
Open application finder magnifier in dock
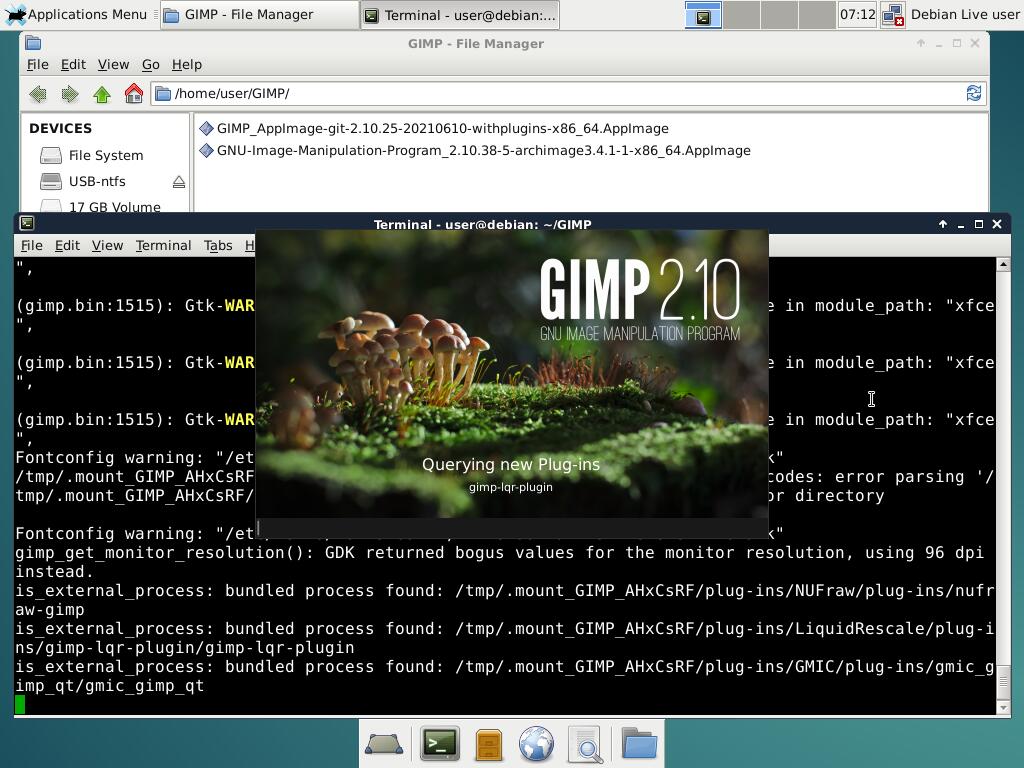coord(586,744)
